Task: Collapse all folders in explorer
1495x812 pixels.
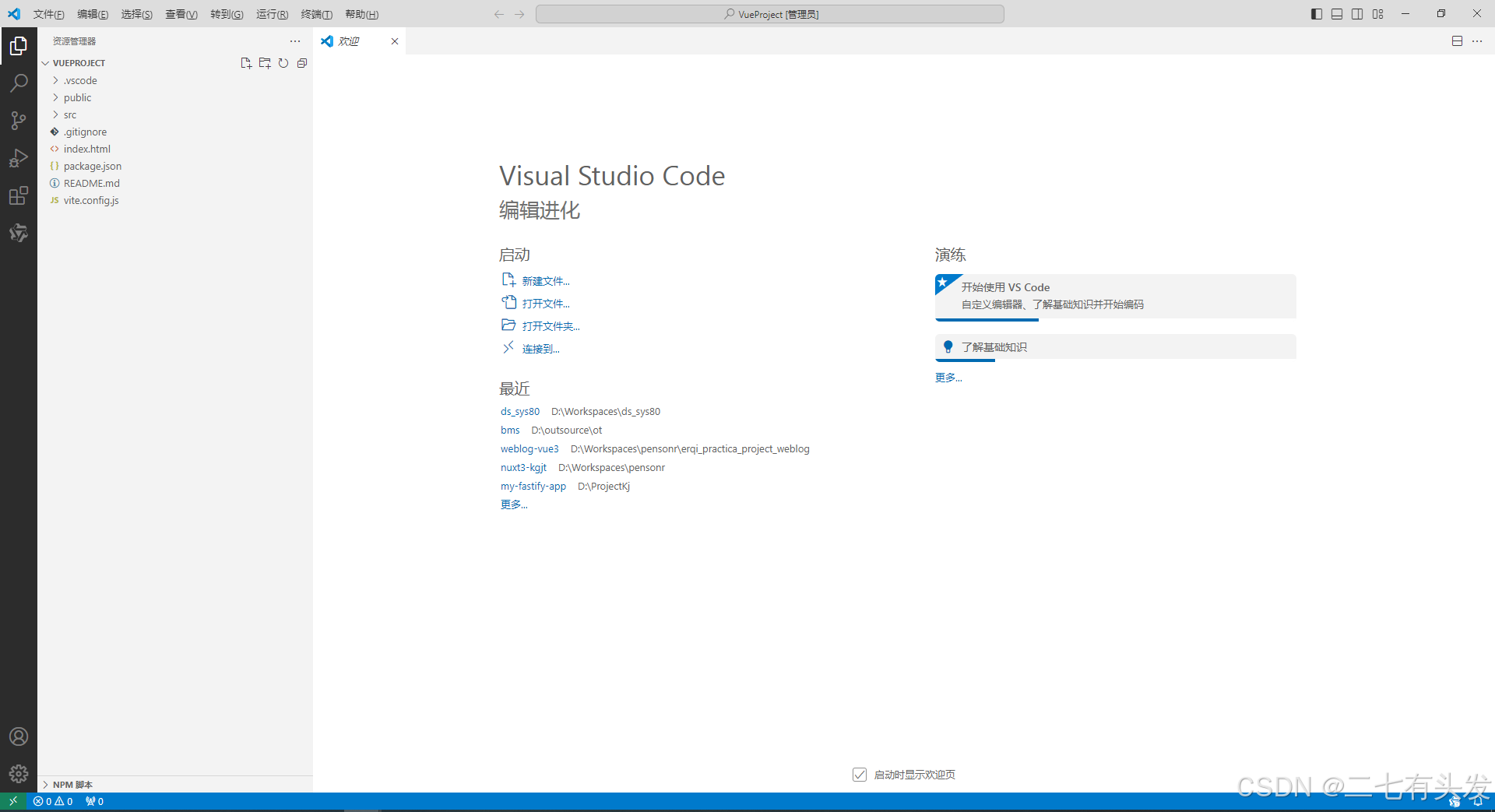Action: [x=302, y=63]
